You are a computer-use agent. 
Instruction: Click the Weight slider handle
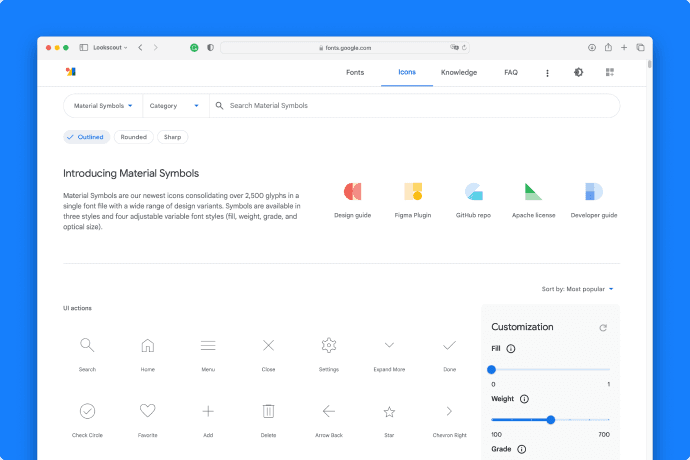pyautogui.click(x=551, y=420)
